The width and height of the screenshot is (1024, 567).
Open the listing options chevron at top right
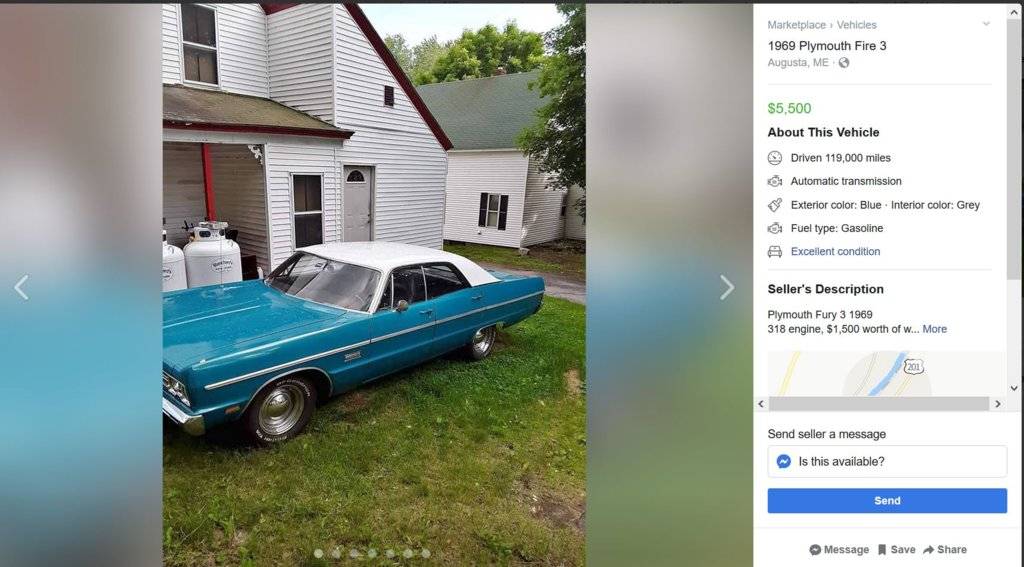tap(986, 24)
